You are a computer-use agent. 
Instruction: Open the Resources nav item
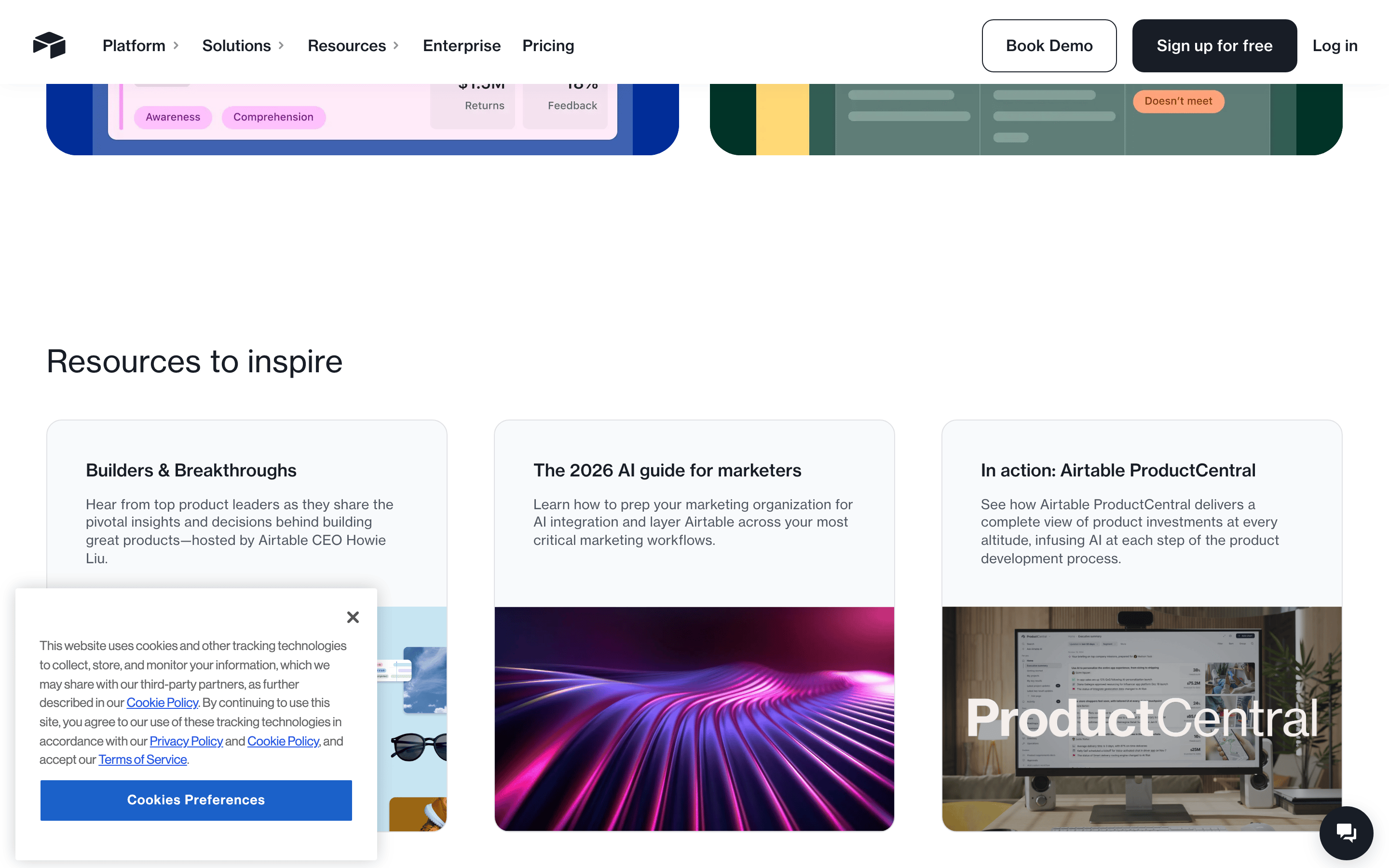coord(347,46)
